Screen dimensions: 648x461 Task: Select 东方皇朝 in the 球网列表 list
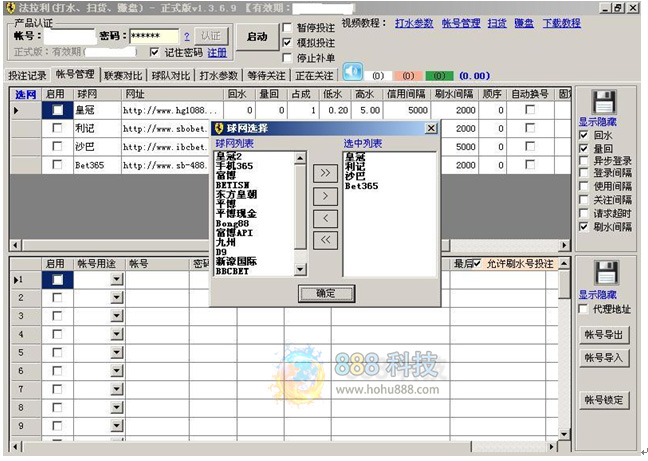(x=236, y=194)
